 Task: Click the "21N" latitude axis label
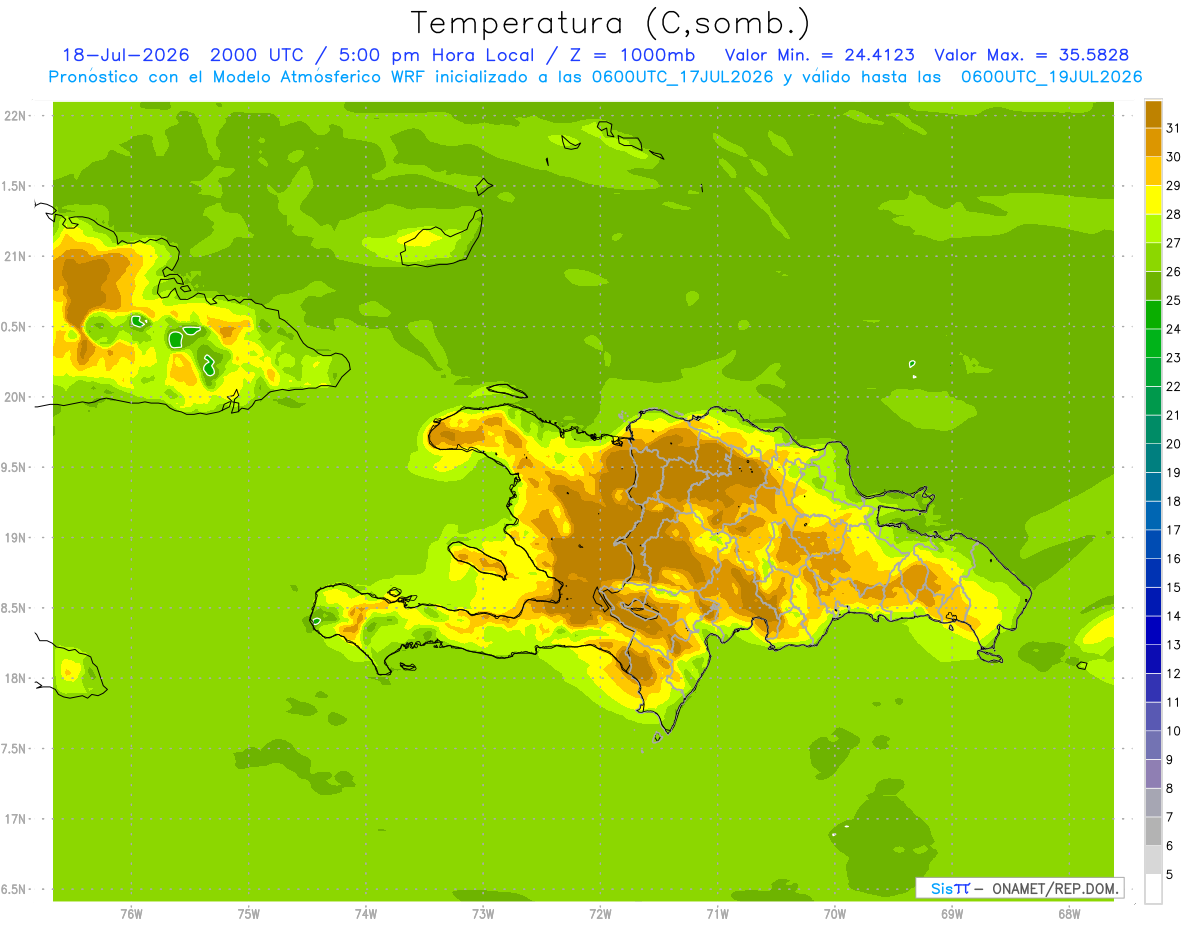(x=14, y=256)
